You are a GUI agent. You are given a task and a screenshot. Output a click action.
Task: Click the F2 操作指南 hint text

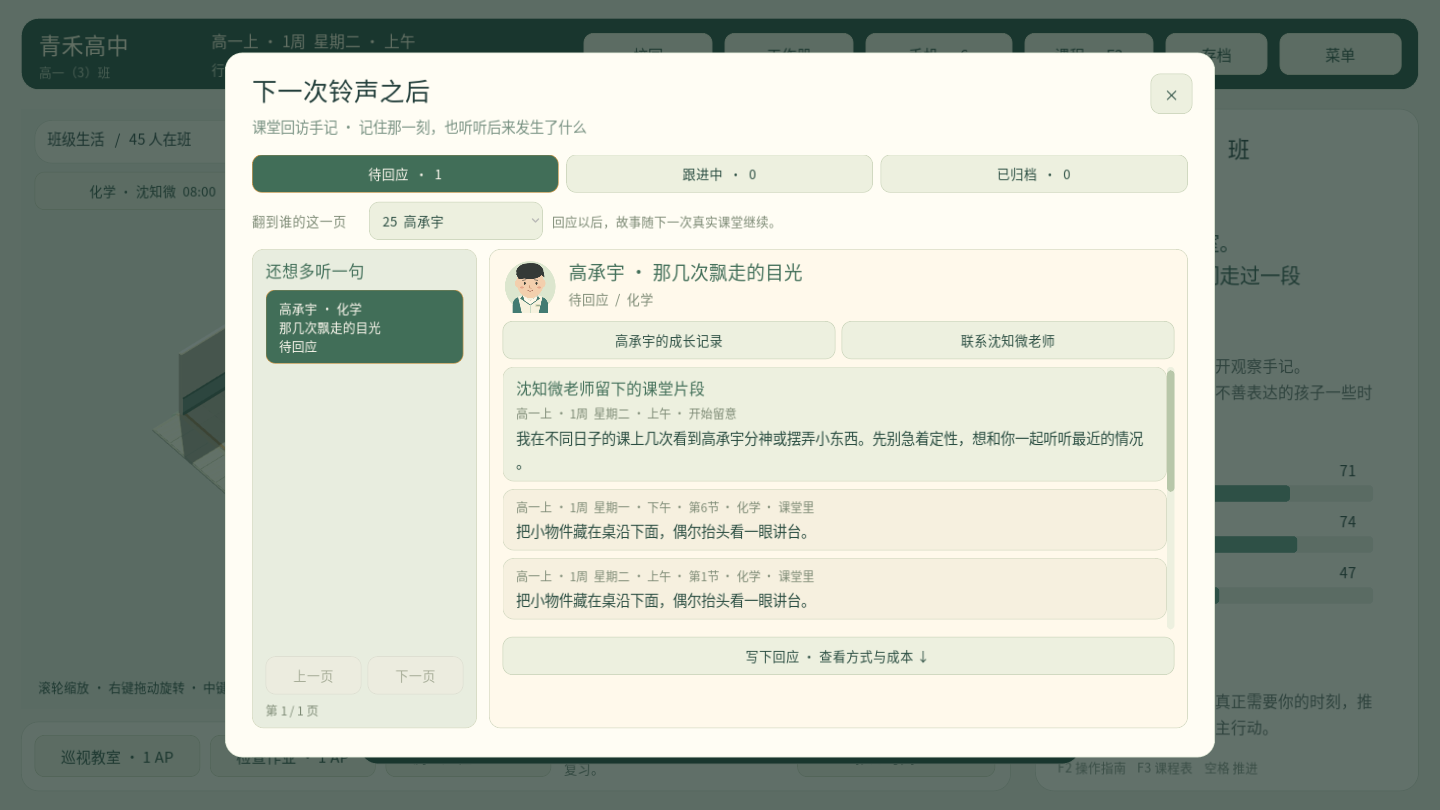coord(1091,768)
